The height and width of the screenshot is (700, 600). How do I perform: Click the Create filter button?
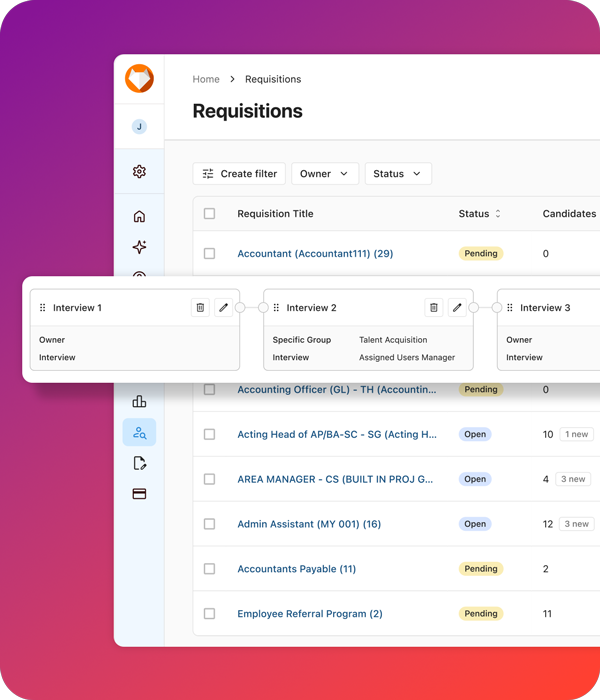(239, 174)
